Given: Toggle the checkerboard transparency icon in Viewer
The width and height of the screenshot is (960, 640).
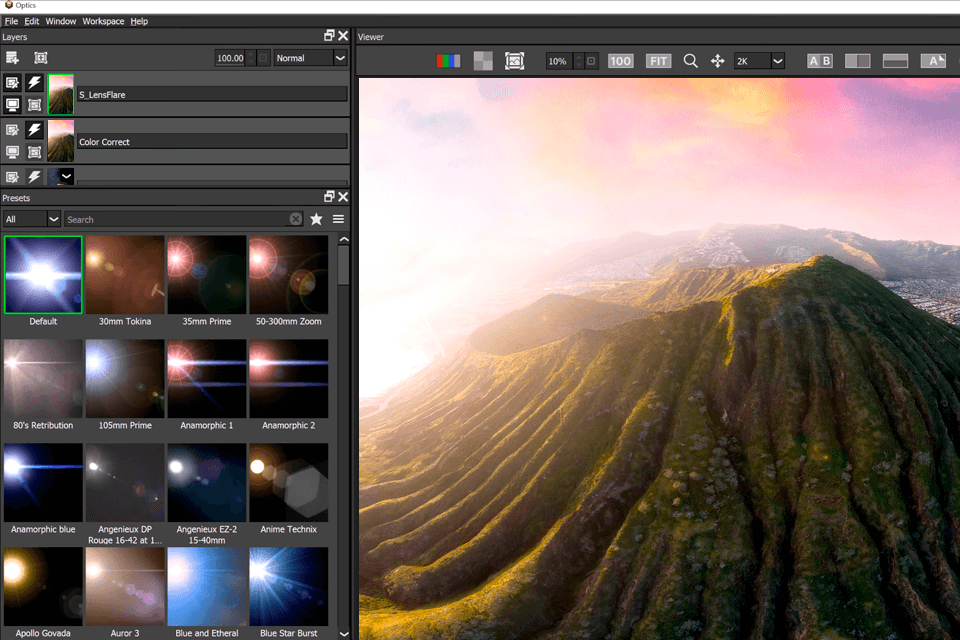Looking at the screenshot, I should tap(483, 61).
